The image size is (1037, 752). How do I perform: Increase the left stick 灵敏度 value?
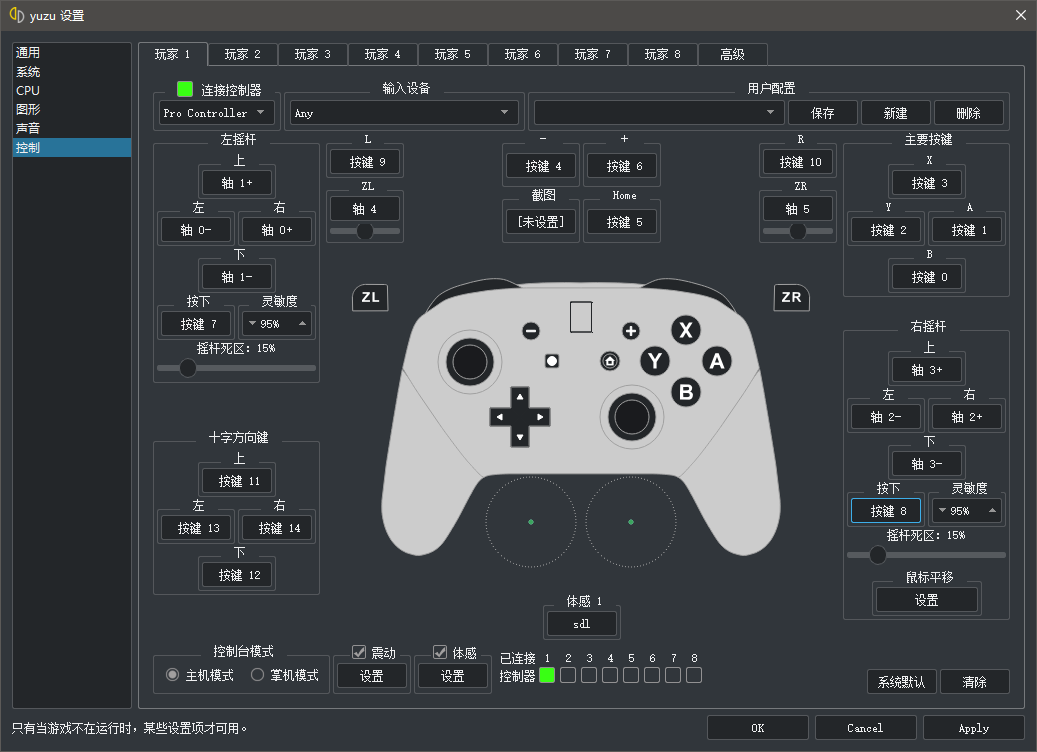pyautogui.click(x=302, y=323)
